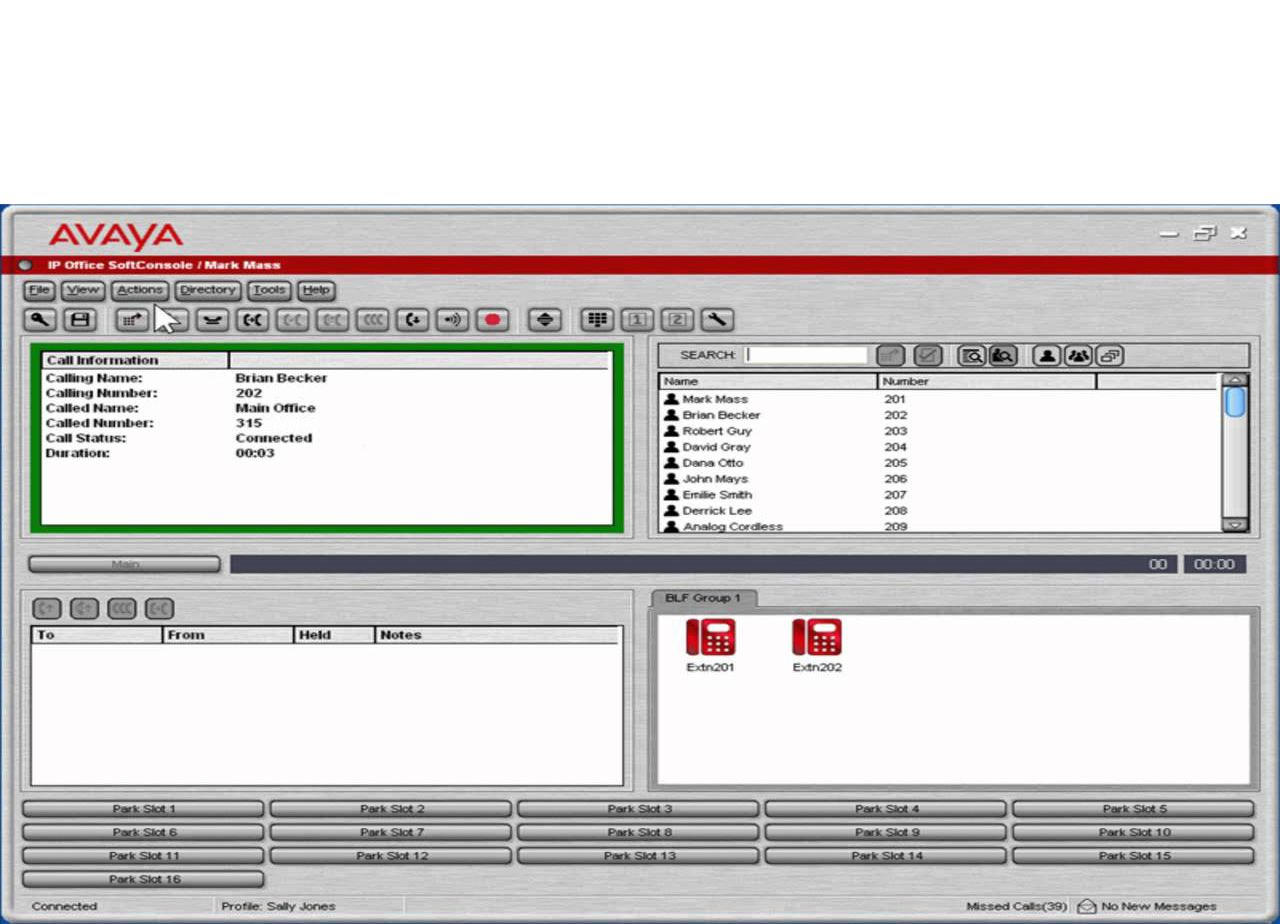Image resolution: width=1280 pixels, height=924 pixels.
Task: Select the BLF Group 1 tab
Action: click(703, 598)
